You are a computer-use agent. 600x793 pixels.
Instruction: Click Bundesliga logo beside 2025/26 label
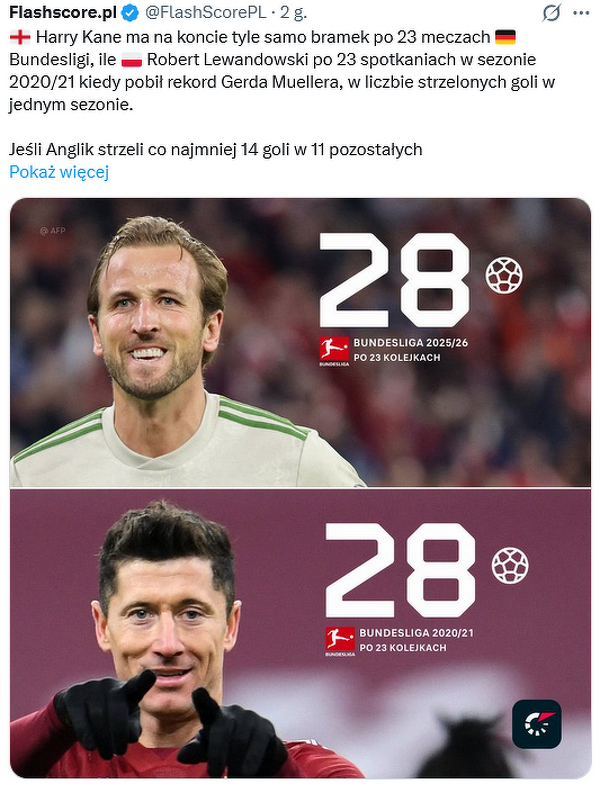[334, 351]
